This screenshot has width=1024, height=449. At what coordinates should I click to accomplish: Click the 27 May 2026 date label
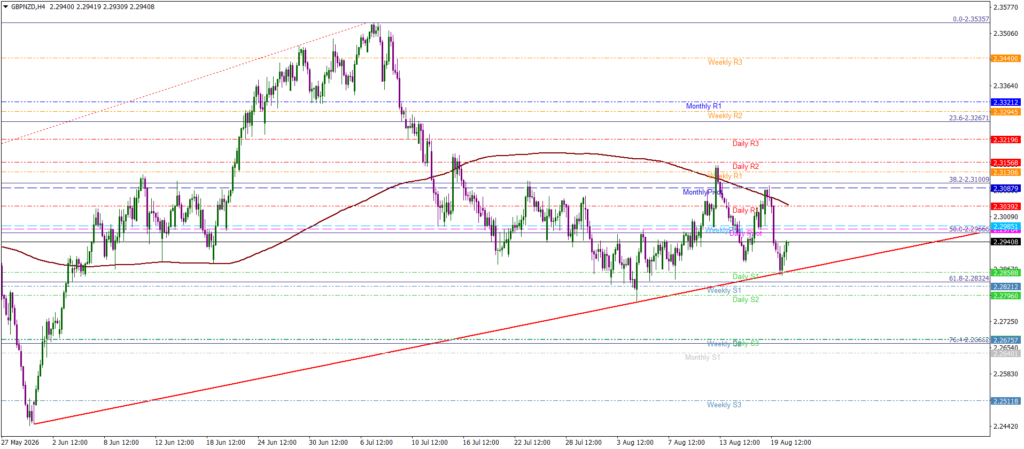click(x=18, y=442)
